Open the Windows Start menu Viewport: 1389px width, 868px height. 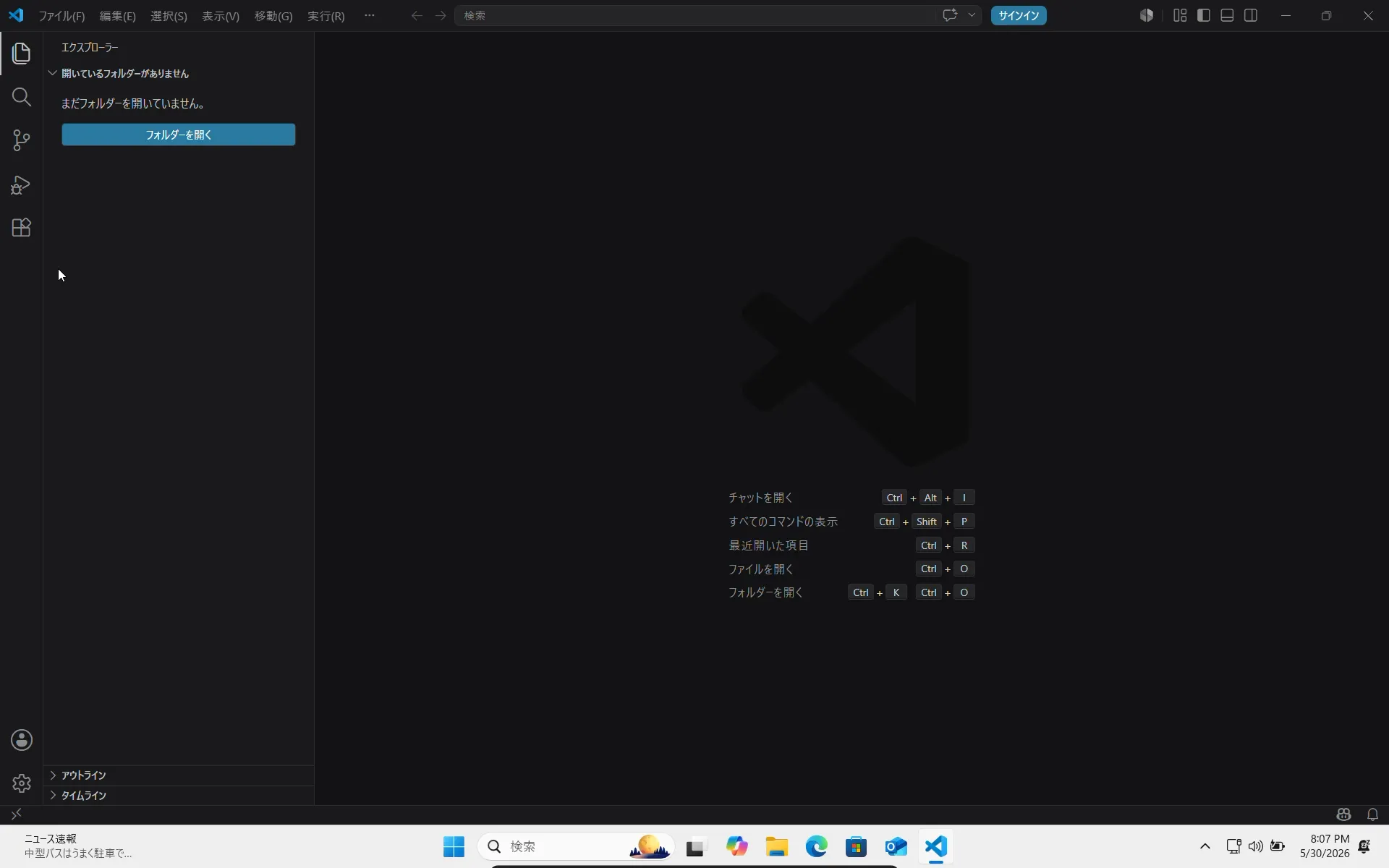click(454, 846)
